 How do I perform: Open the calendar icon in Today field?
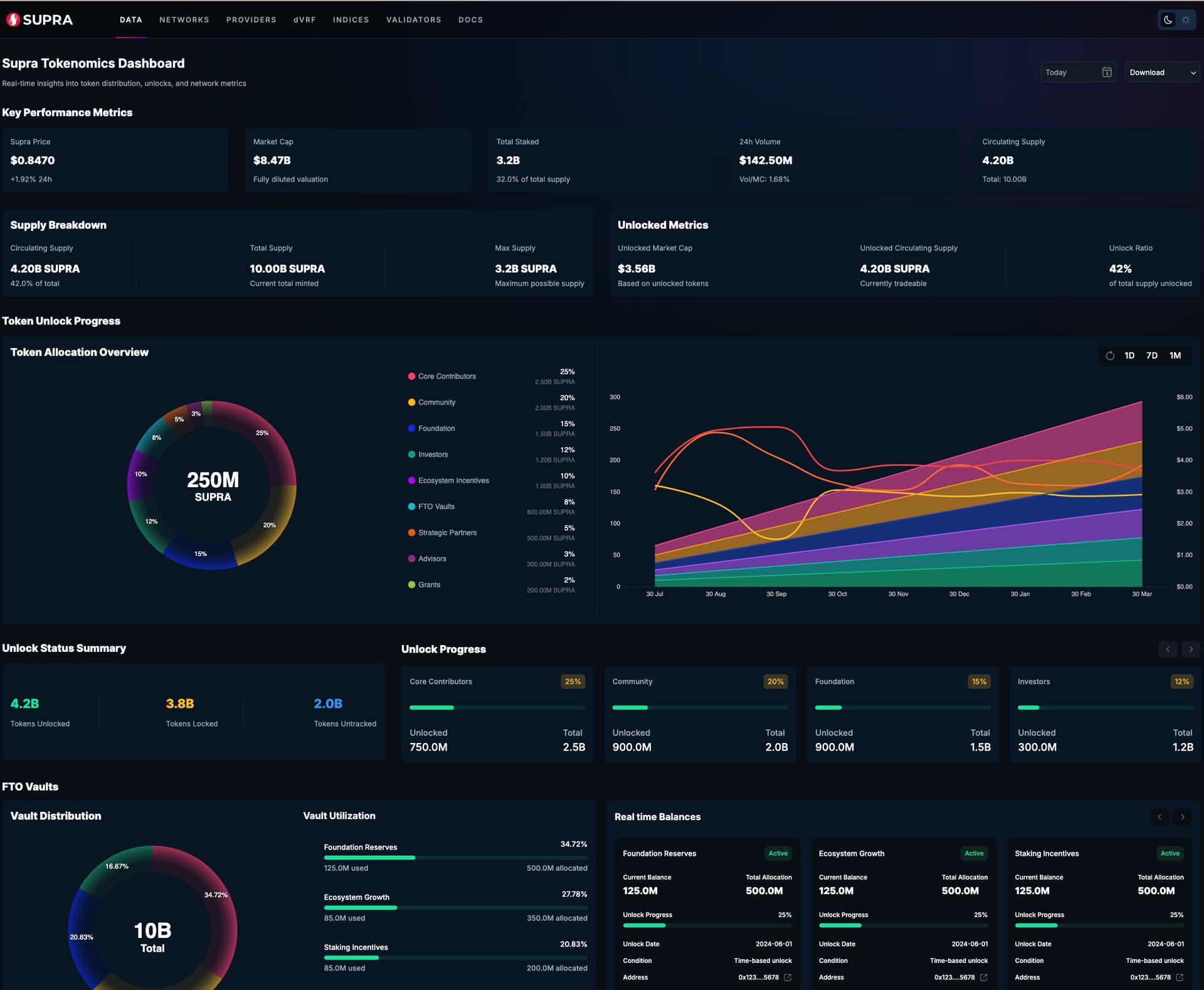(x=1107, y=72)
